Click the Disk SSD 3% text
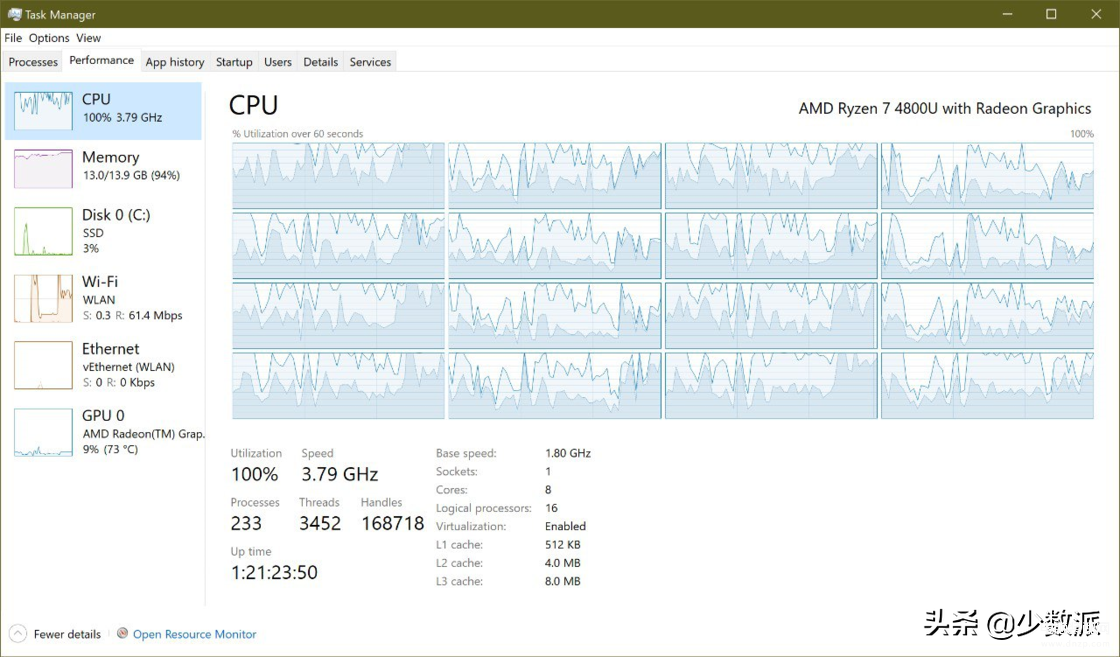1120x657 pixels. pyautogui.click(x=93, y=241)
